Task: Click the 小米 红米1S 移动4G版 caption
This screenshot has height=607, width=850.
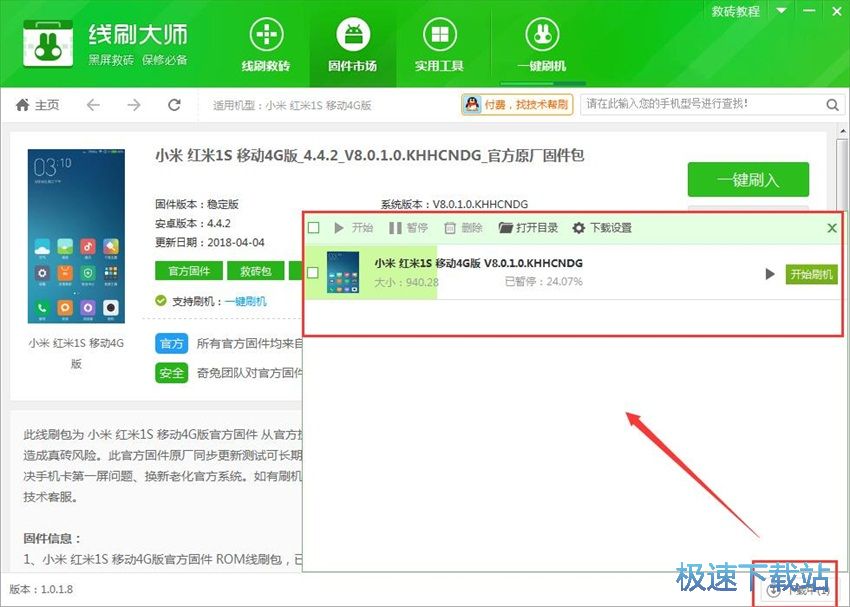Action: 76,353
